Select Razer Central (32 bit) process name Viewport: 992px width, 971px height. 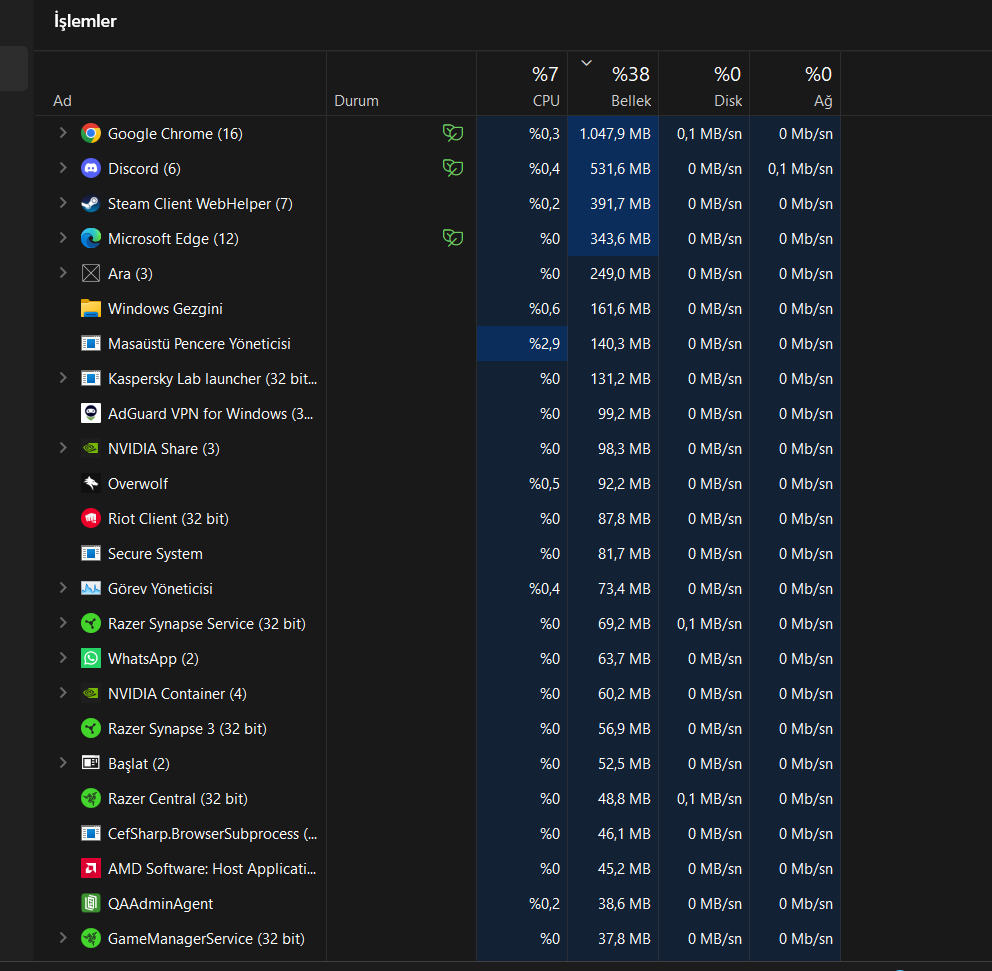(x=178, y=799)
